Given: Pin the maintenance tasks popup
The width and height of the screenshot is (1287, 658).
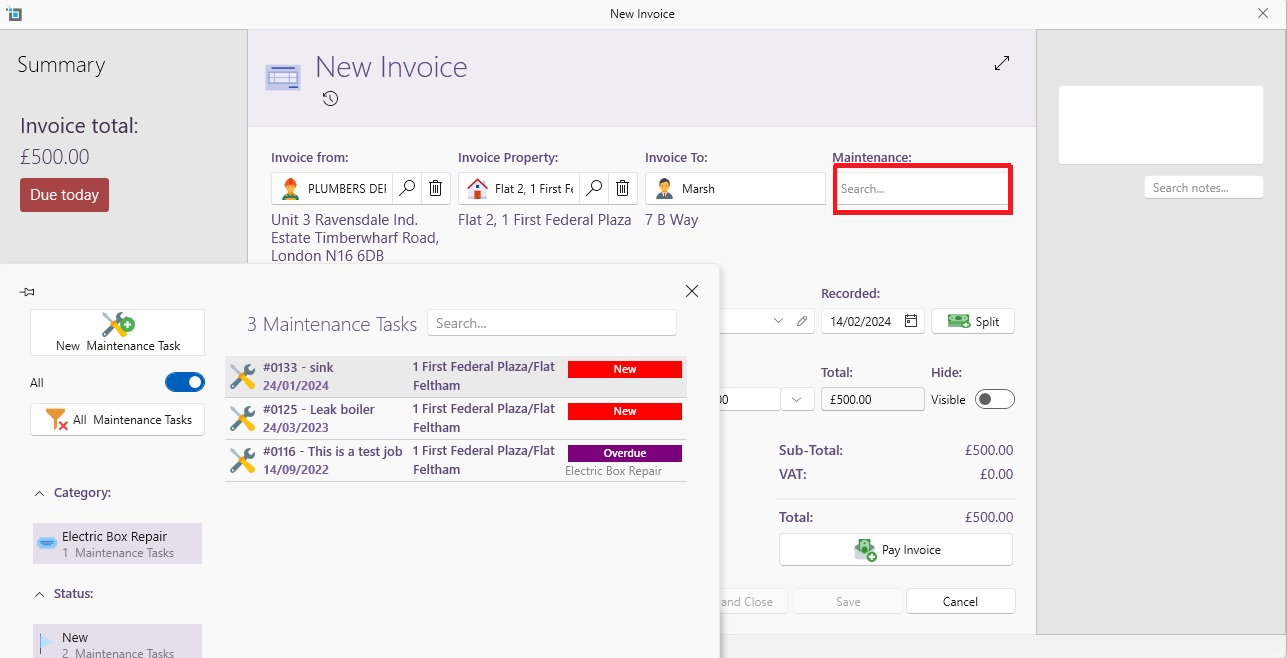Looking at the screenshot, I should (27, 292).
